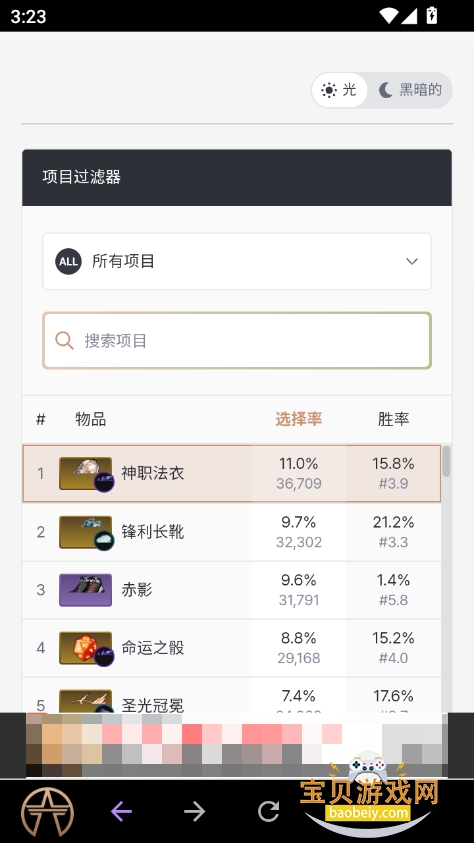Select the 赤影 shoes thumbnail
This screenshot has width=474, height=843.
(85, 590)
